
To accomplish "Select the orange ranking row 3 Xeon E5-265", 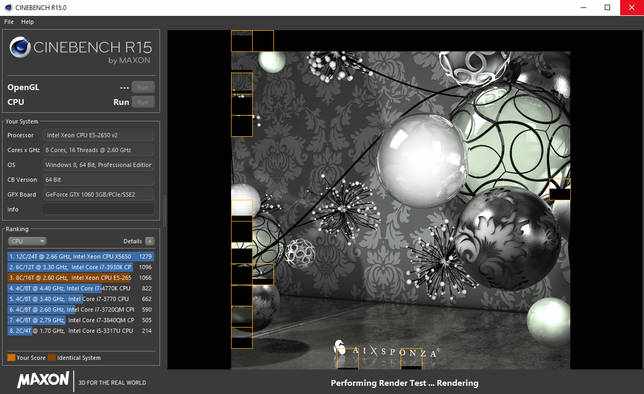I will 80,278.
